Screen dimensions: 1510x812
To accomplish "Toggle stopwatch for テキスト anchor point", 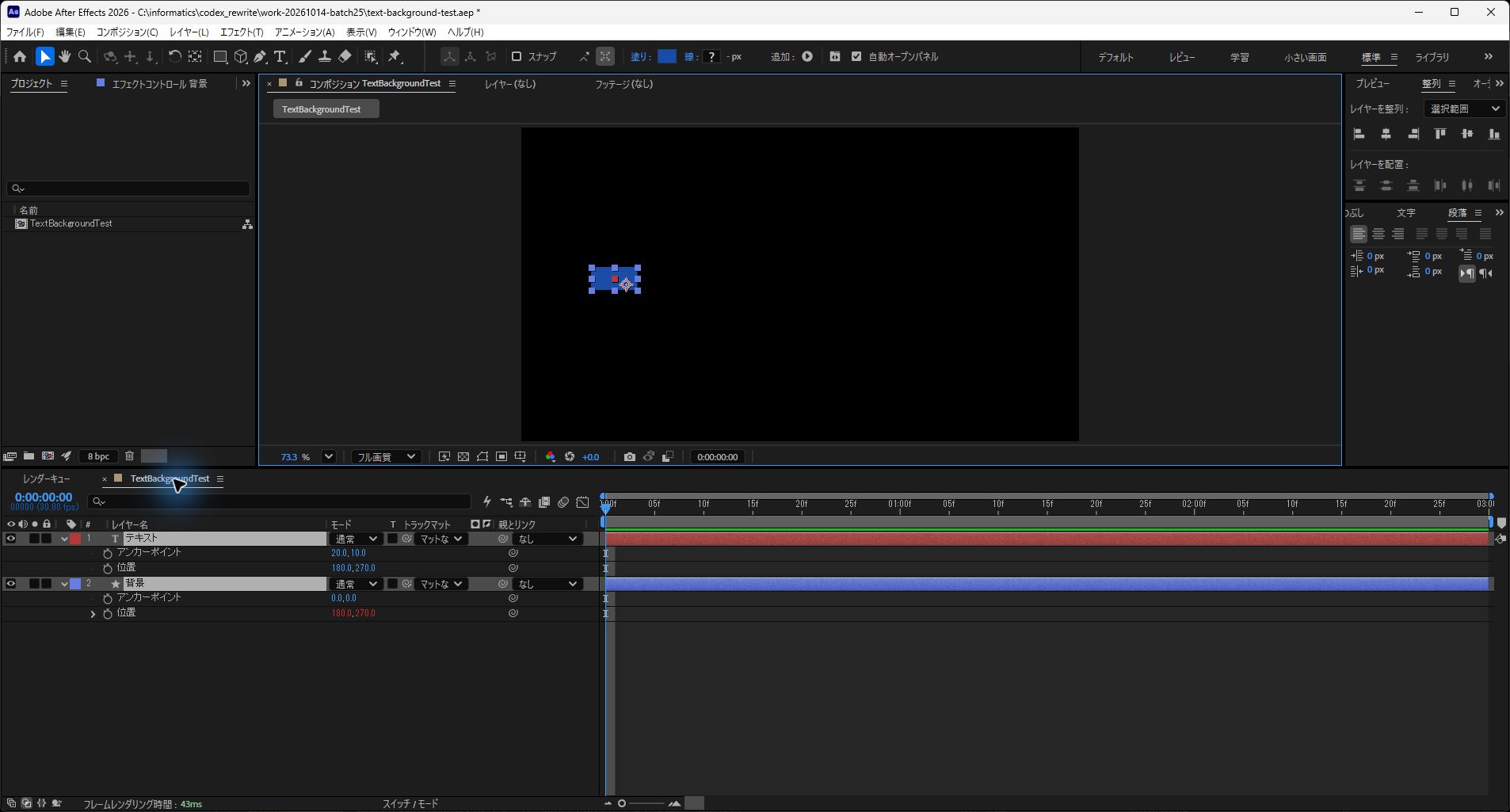I will (108, 554).
